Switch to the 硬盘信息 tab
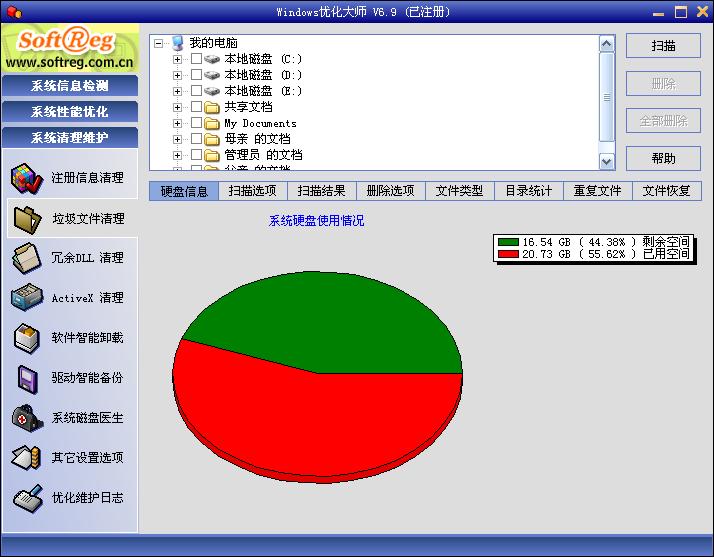Screen dimensions: 714x557 (184, 191)
